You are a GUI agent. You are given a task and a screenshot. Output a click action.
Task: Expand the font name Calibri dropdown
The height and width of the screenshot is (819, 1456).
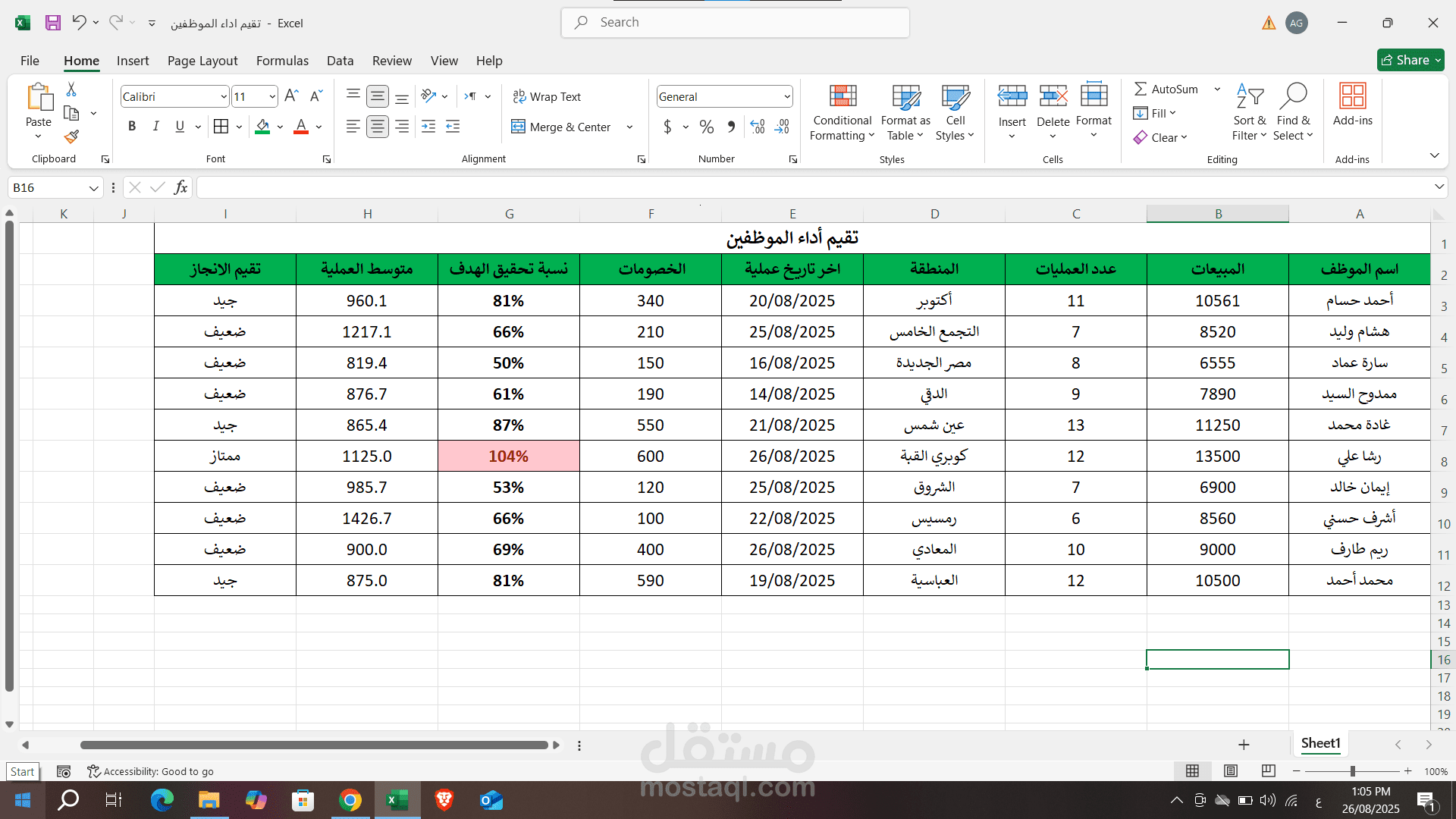224,96
